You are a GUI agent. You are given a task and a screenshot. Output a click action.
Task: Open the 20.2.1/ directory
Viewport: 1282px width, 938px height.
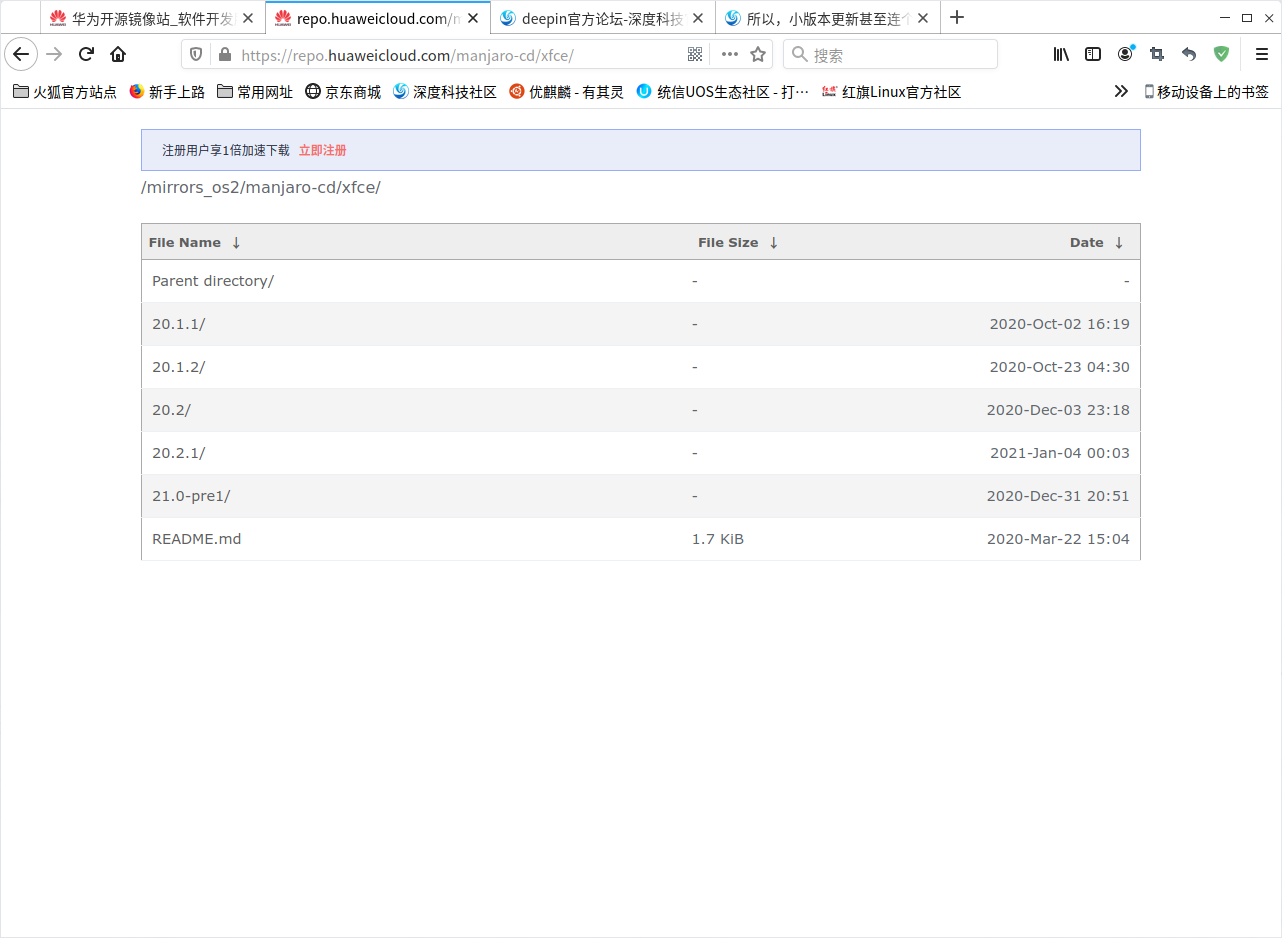(178, 453)
